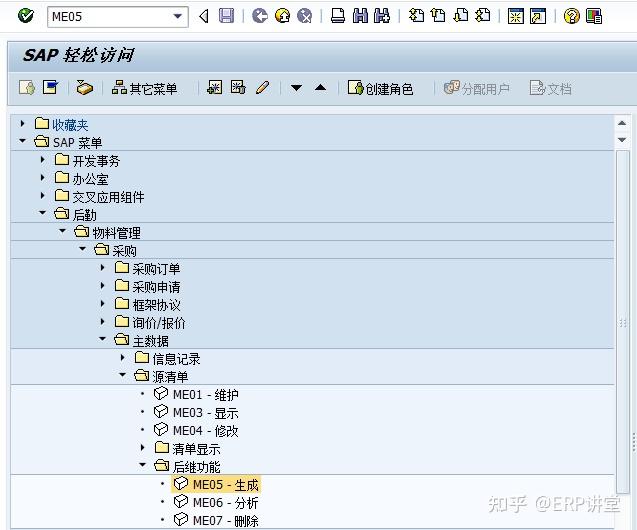Expand the 清单显示 folder
This screenshot has width=637, height=530.
(x=143, y=447)
